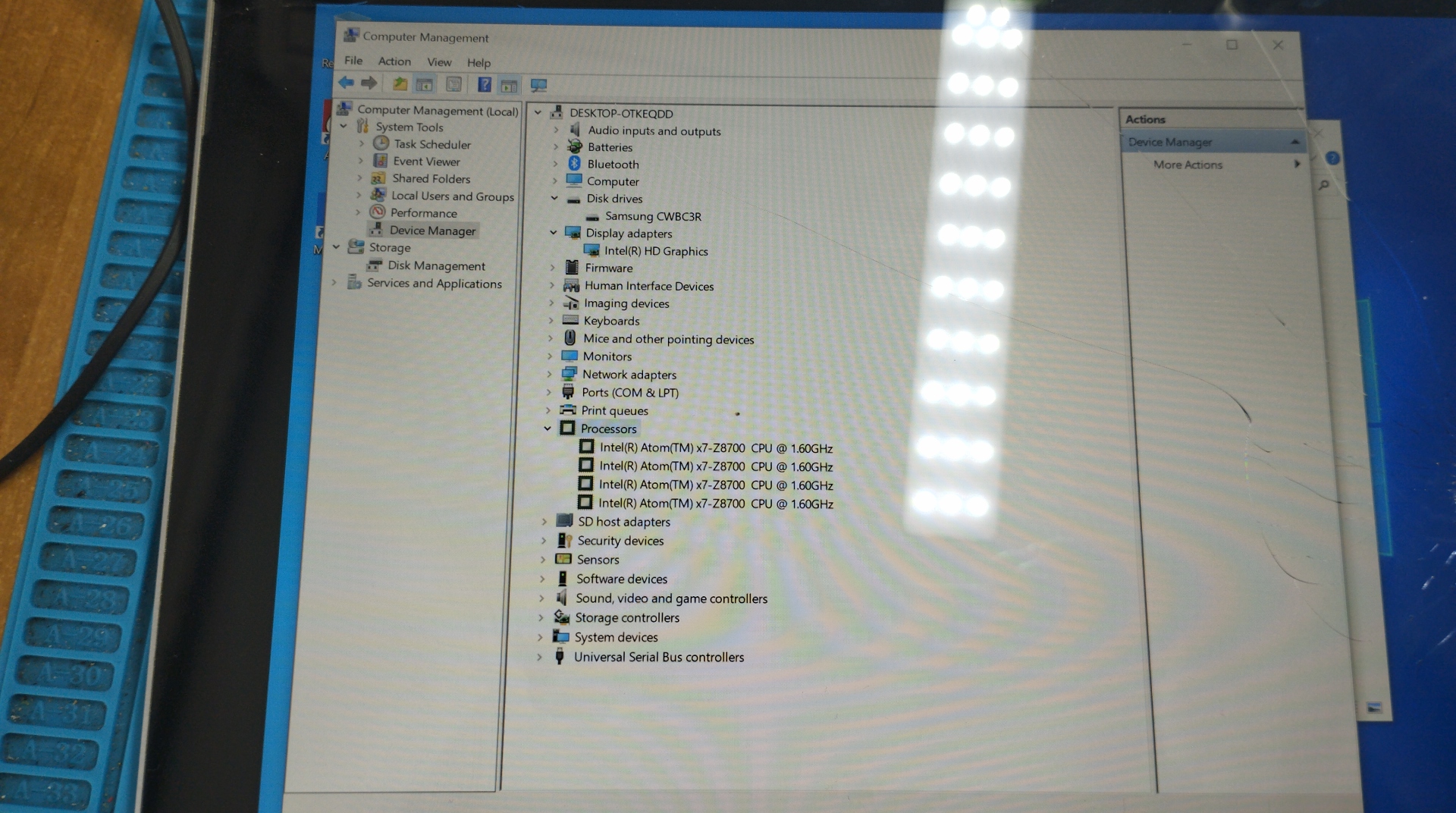Click the Event Viewer icon
The image size is (1456, 813).
pos(380,161)
